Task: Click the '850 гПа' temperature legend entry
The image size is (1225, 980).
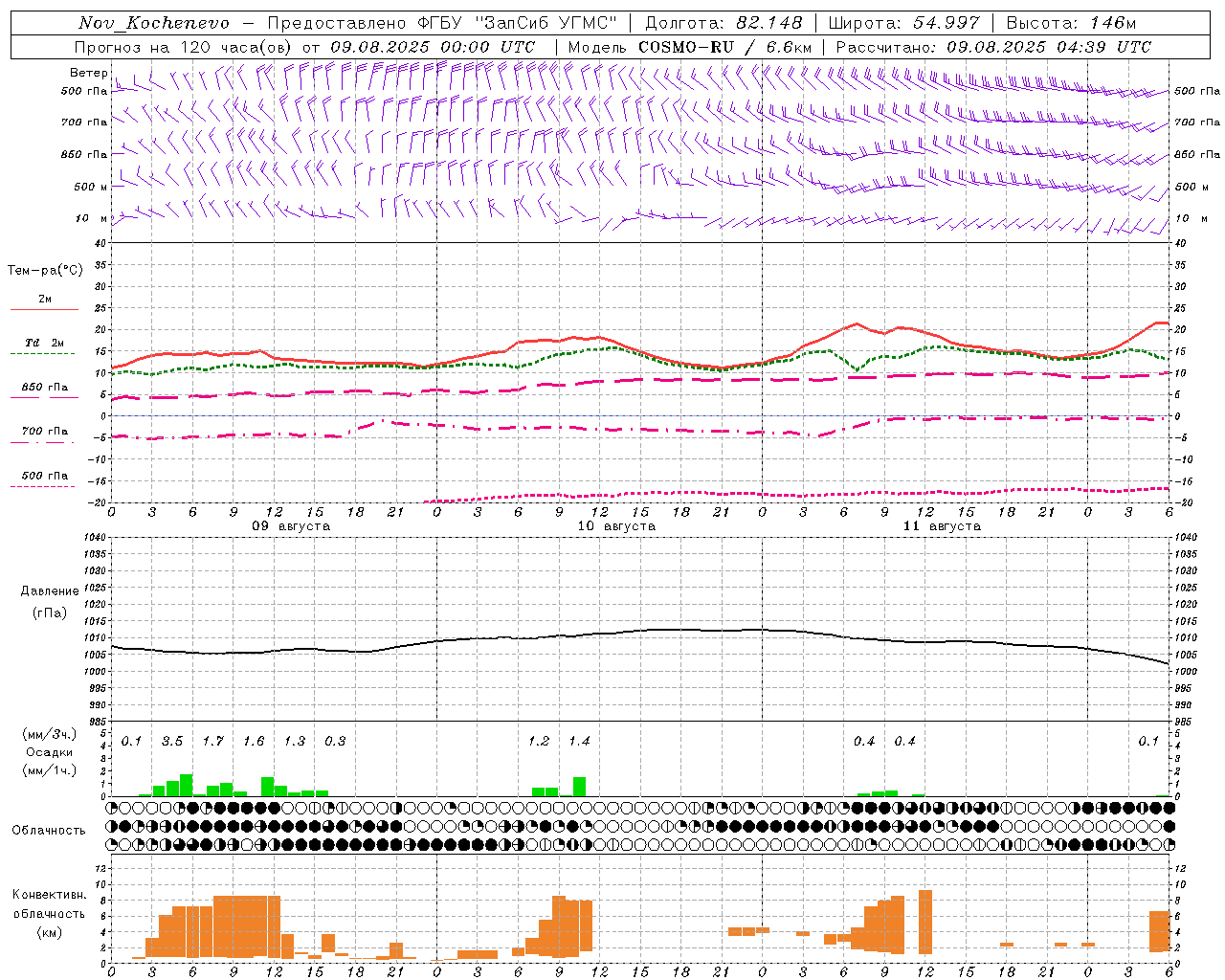Action: pos(44,388)
